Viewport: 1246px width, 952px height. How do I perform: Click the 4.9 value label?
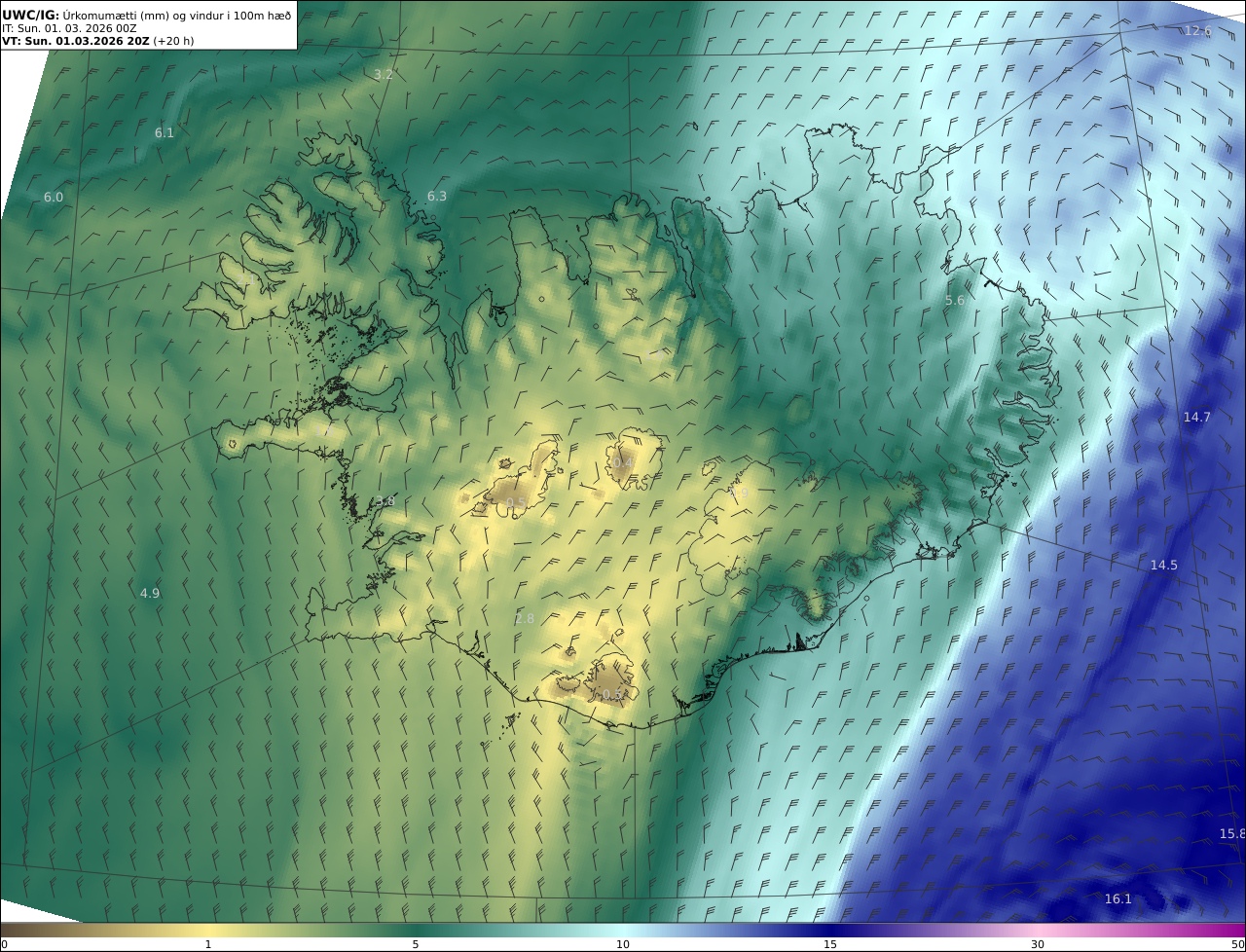pos(150,593)
